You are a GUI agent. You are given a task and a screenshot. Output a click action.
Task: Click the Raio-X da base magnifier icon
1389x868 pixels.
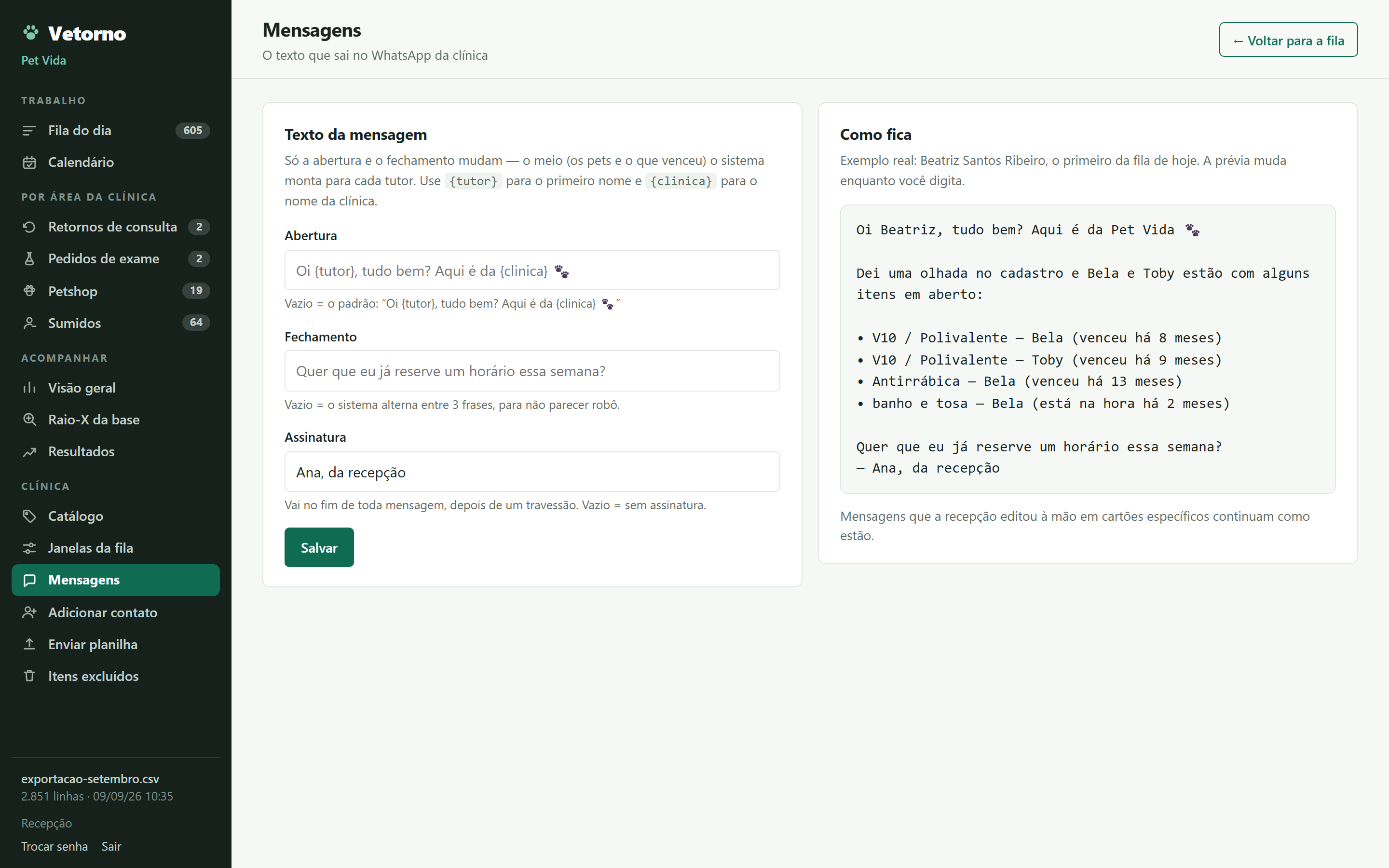pos(29,420)
